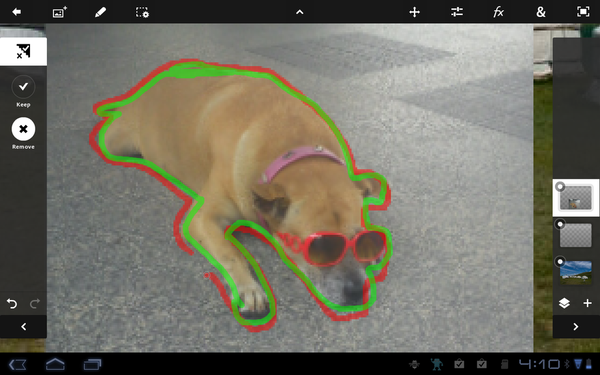Tap the SD card notification icon
600x375 pixels.
[x=504, y=365]
